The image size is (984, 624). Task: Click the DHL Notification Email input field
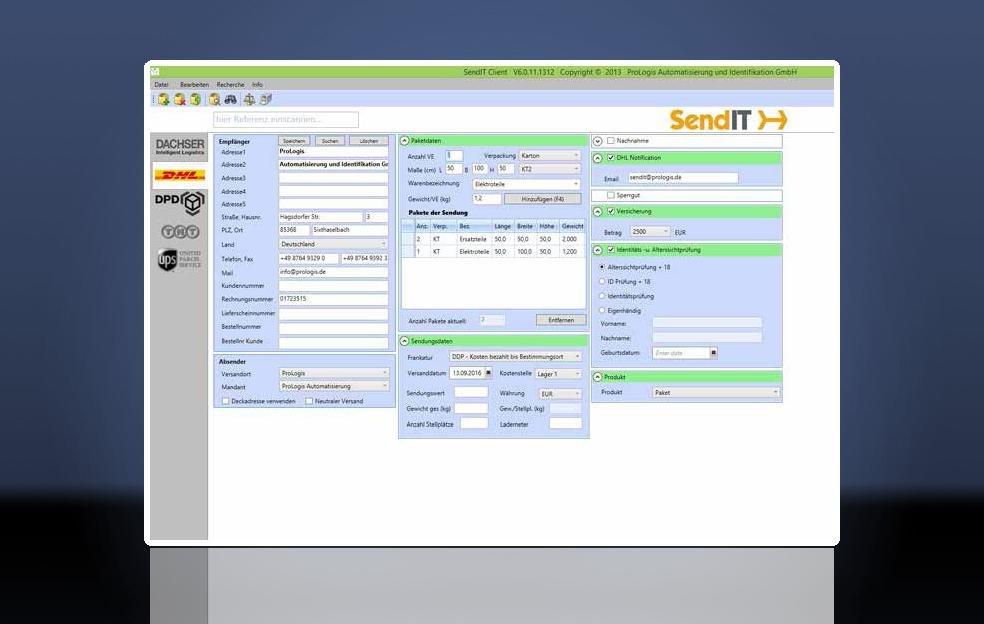tap(683, 178)
